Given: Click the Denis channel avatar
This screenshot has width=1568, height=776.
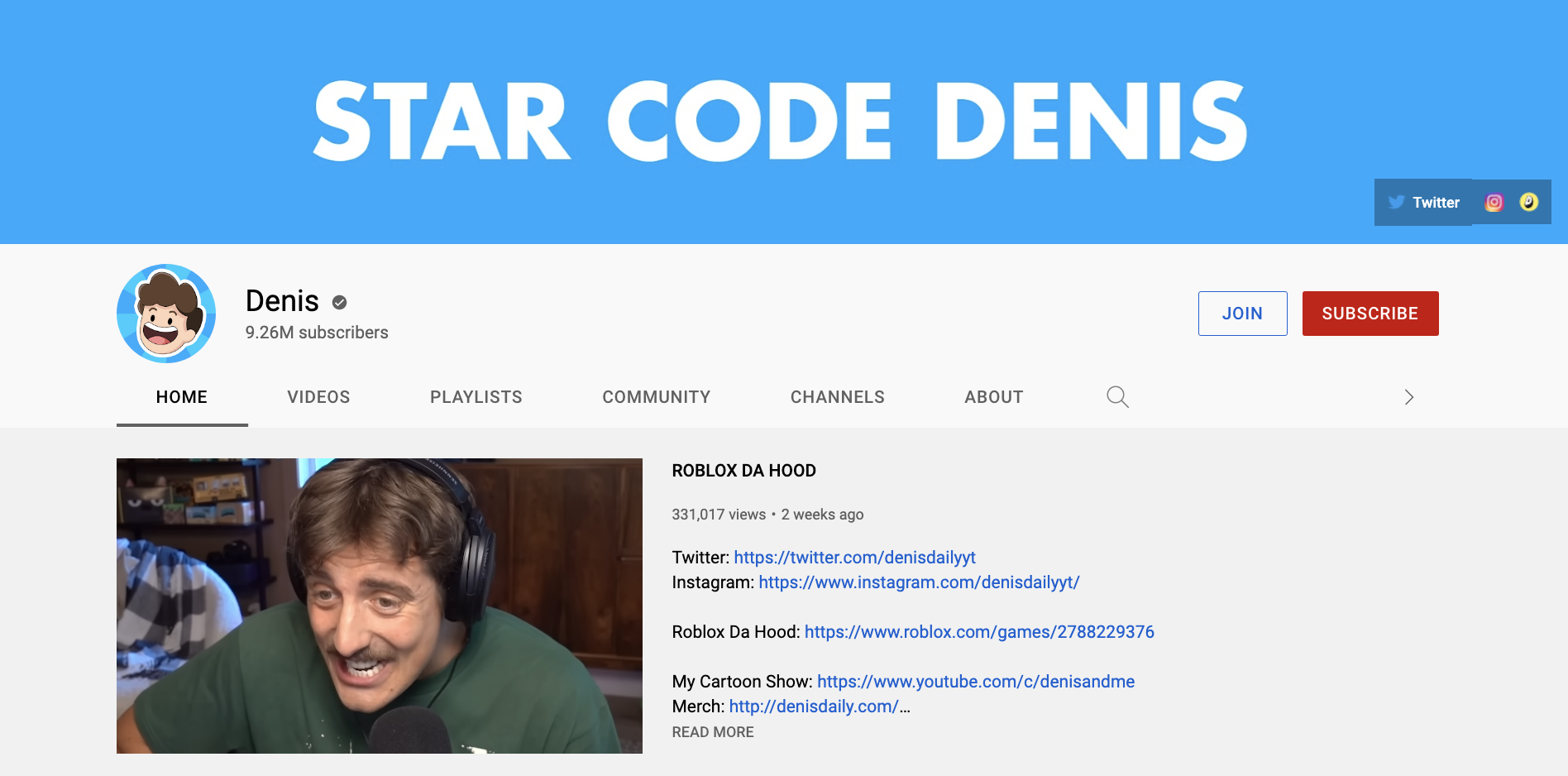Looking at the screenshot, I should [165, 314].
